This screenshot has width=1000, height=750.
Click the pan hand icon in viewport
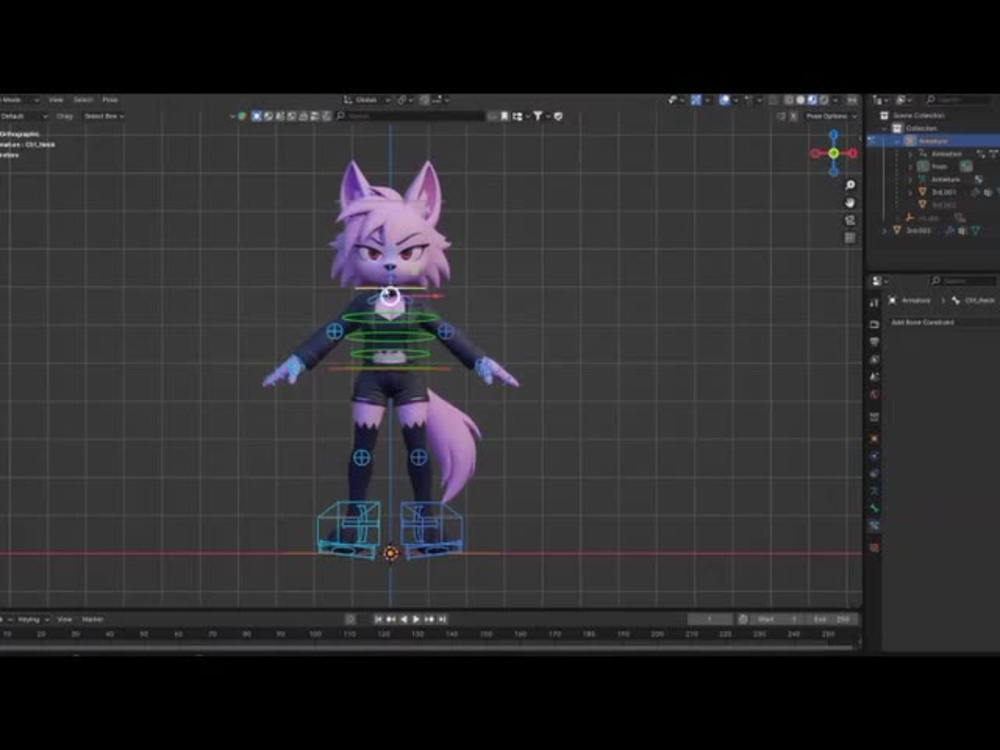tap(850, 203)
